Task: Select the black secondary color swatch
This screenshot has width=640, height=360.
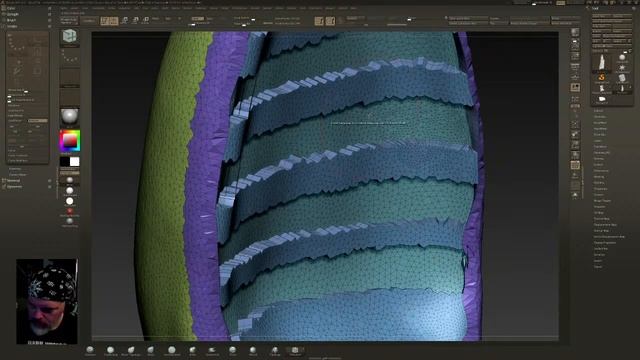Action: pyautogui.click(x=64, y=162)
